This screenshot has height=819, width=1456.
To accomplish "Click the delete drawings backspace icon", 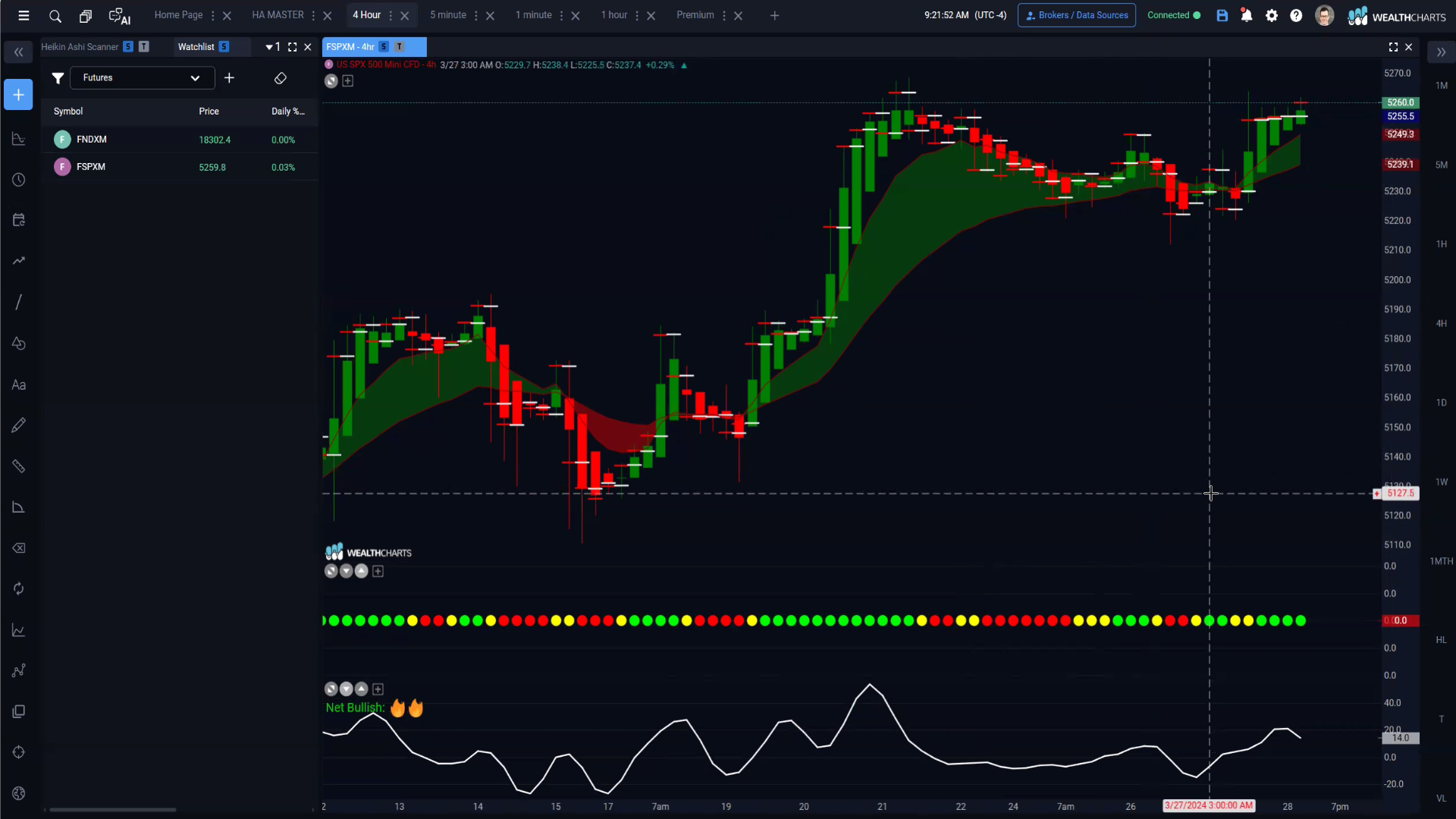I will [19, 548].
